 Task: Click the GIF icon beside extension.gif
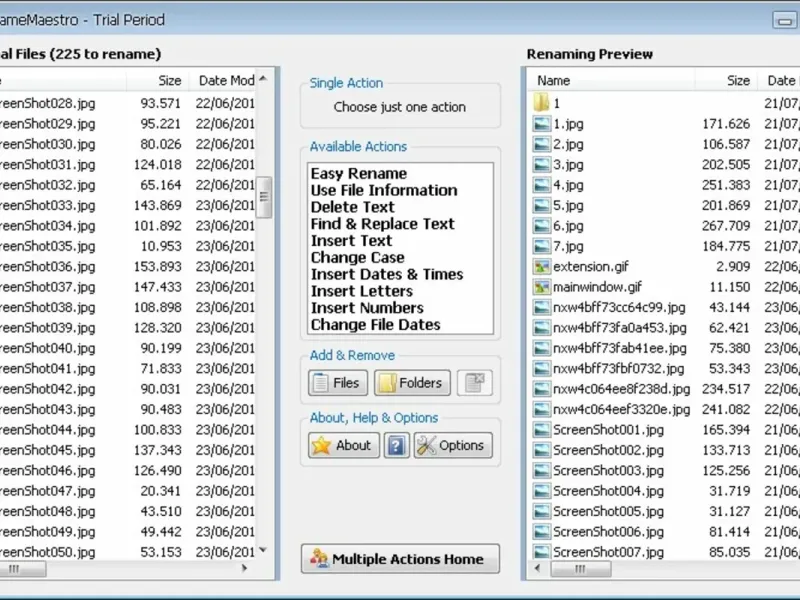[541, 266]
